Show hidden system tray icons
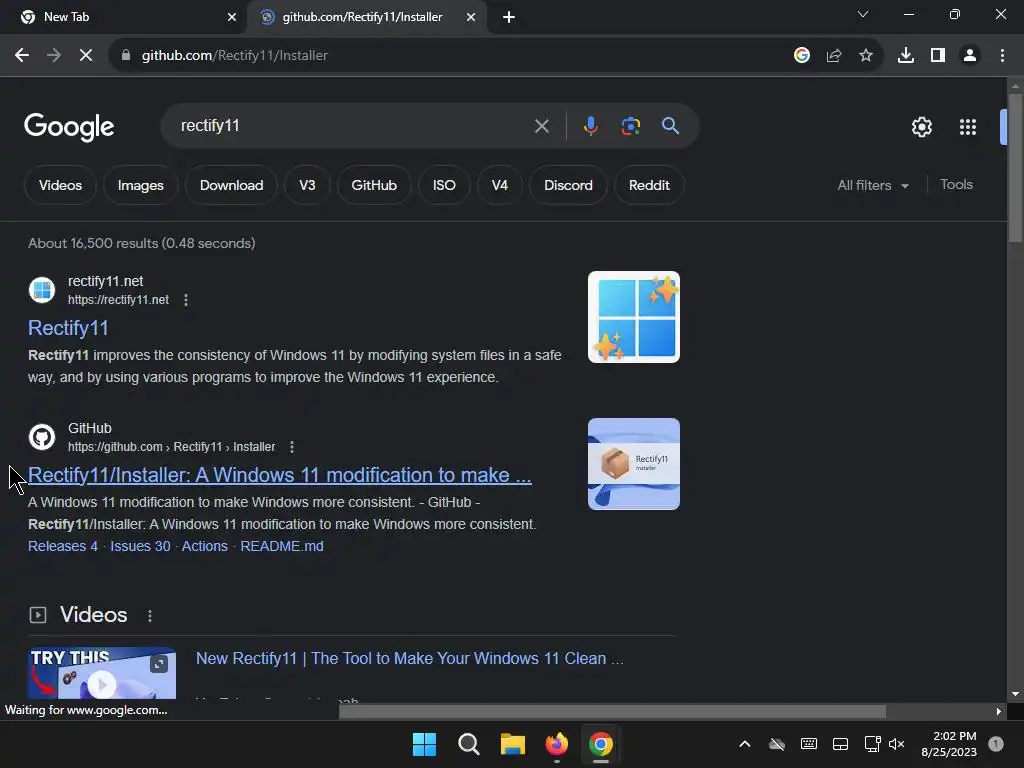The width and height of the screenshot is (1024, 768). pos(744,744)
